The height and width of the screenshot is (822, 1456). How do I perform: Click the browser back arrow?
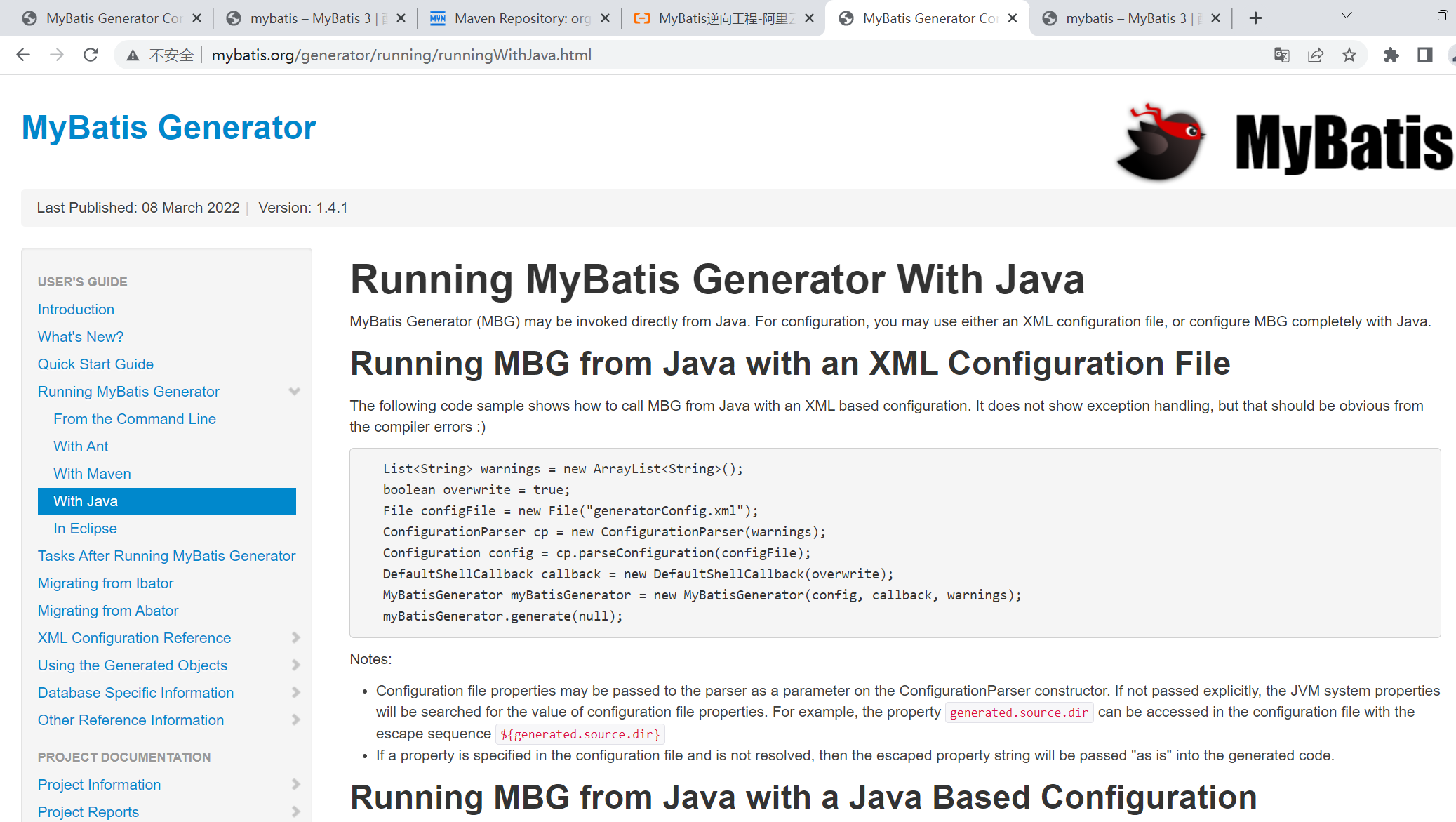(23, 55)
